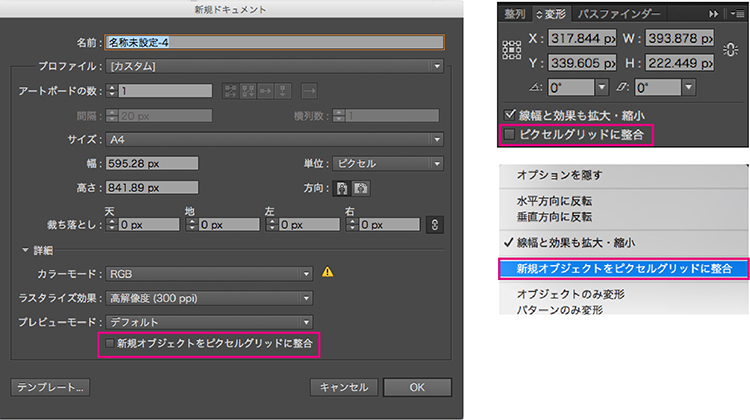Switch to the パスファインダー tab
This screenshot has width=750, height=420.
618,14
